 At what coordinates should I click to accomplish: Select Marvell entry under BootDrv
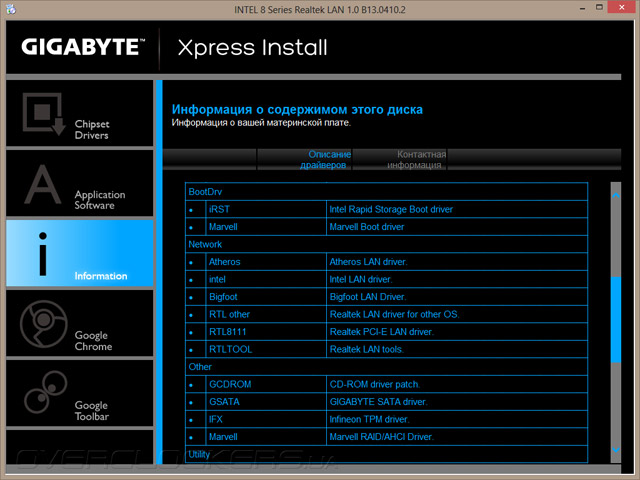pyautogui.click(x=223, y=227)
